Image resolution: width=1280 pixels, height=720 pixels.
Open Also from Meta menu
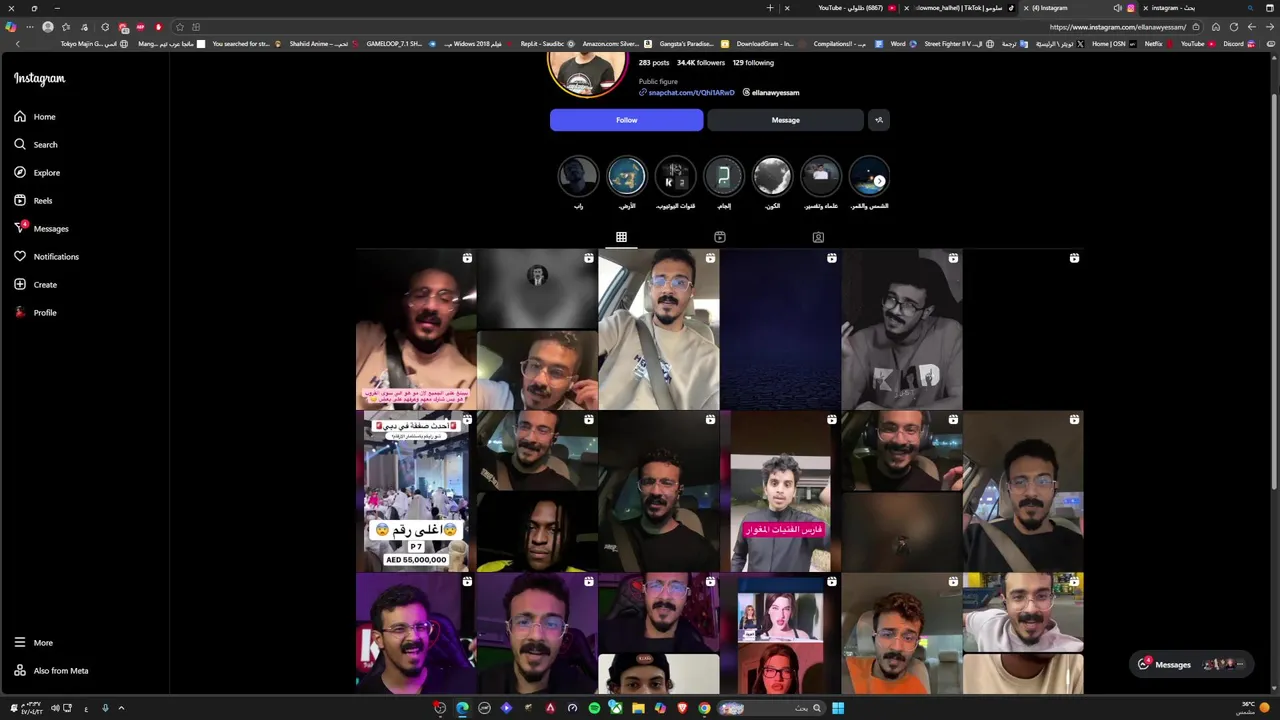[51, 671]
